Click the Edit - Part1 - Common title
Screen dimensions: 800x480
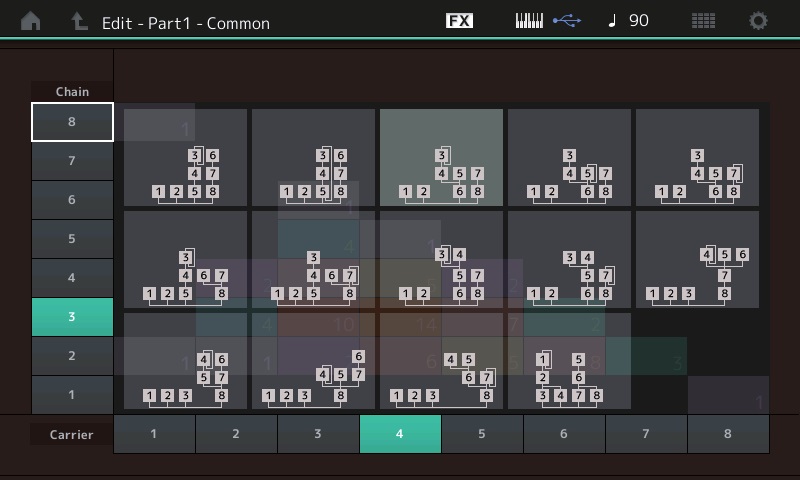[186, 22]
